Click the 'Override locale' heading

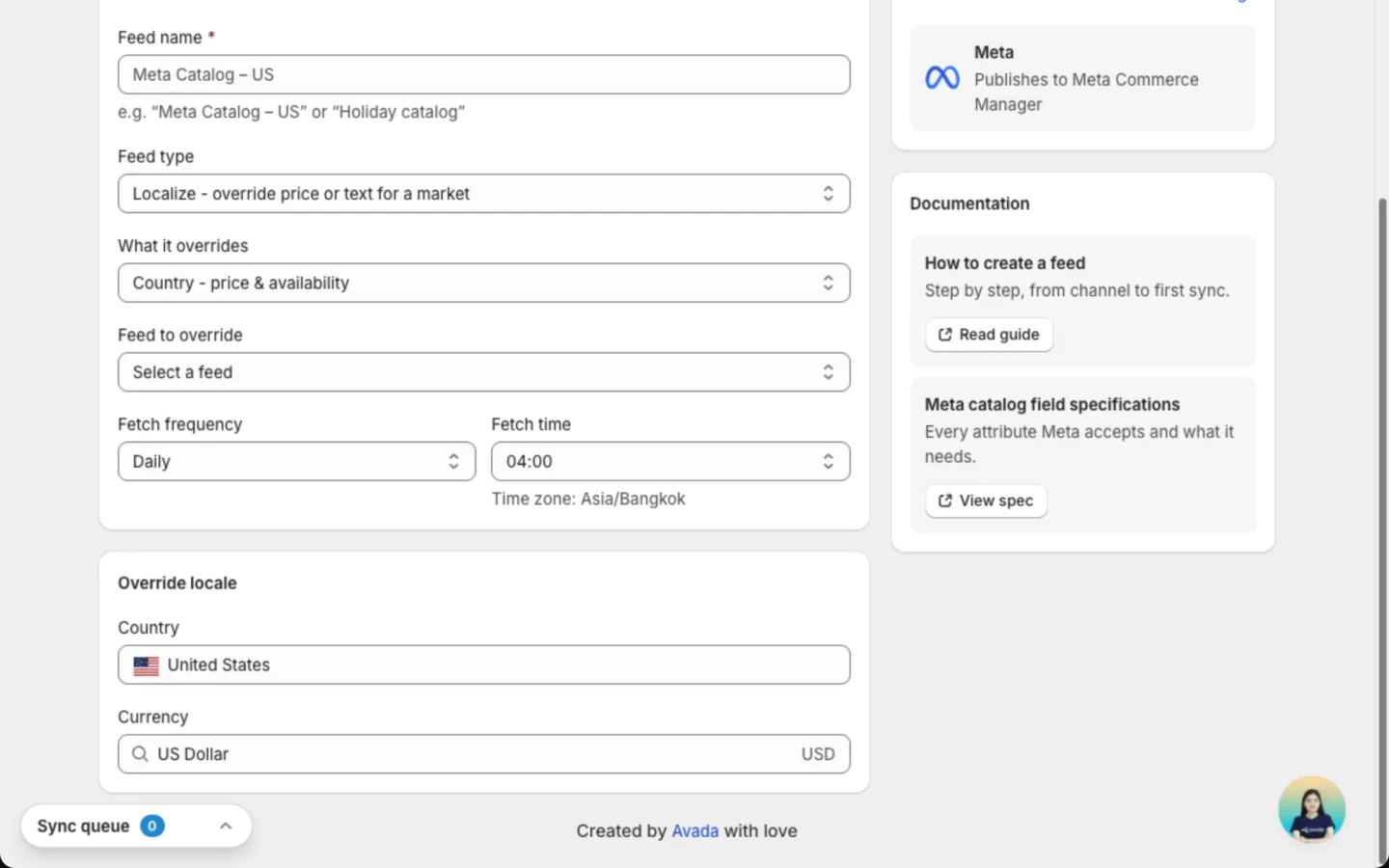[x=177, y=583]
